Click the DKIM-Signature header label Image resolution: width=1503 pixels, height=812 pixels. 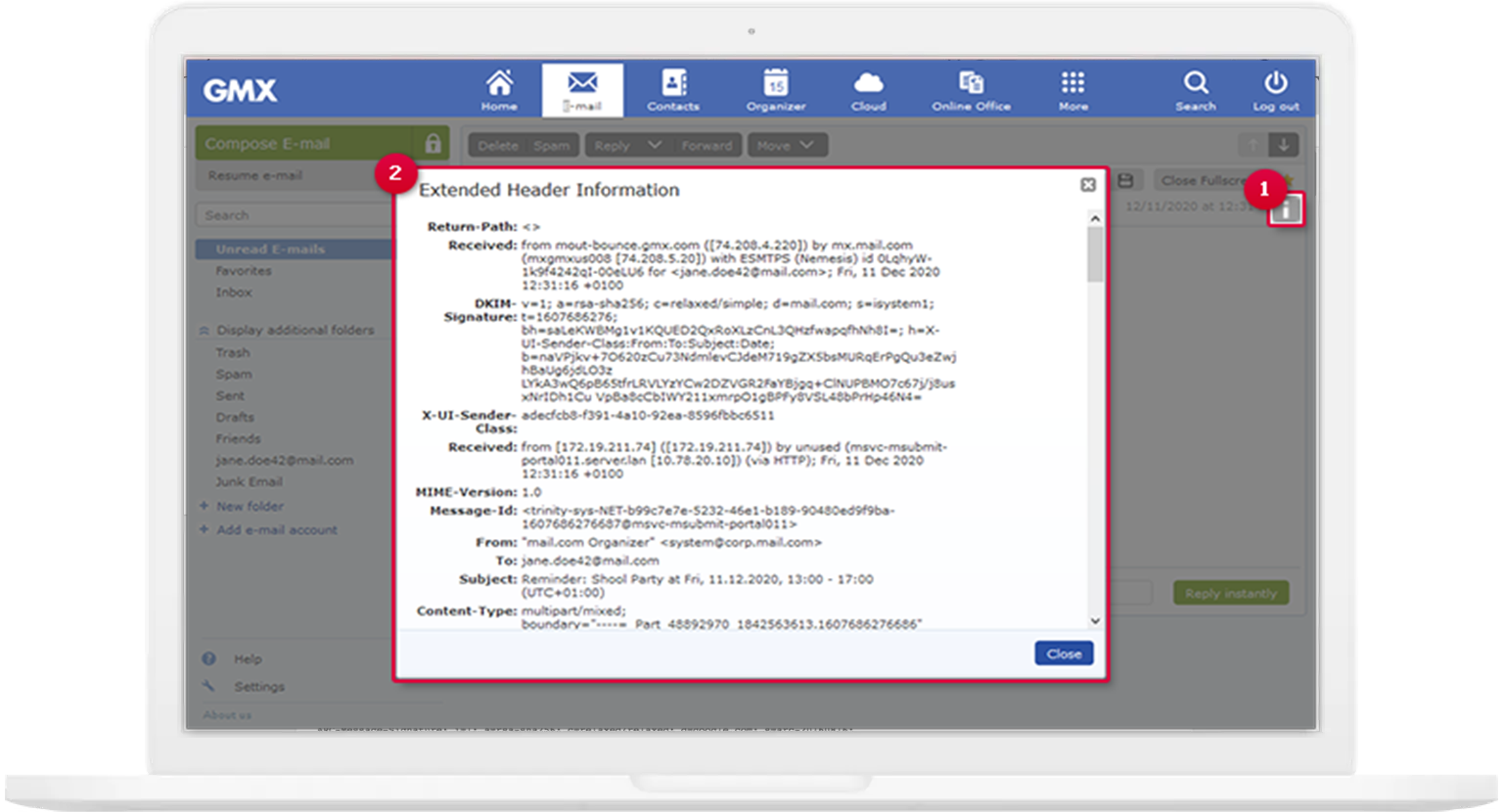tap(479, 310)
